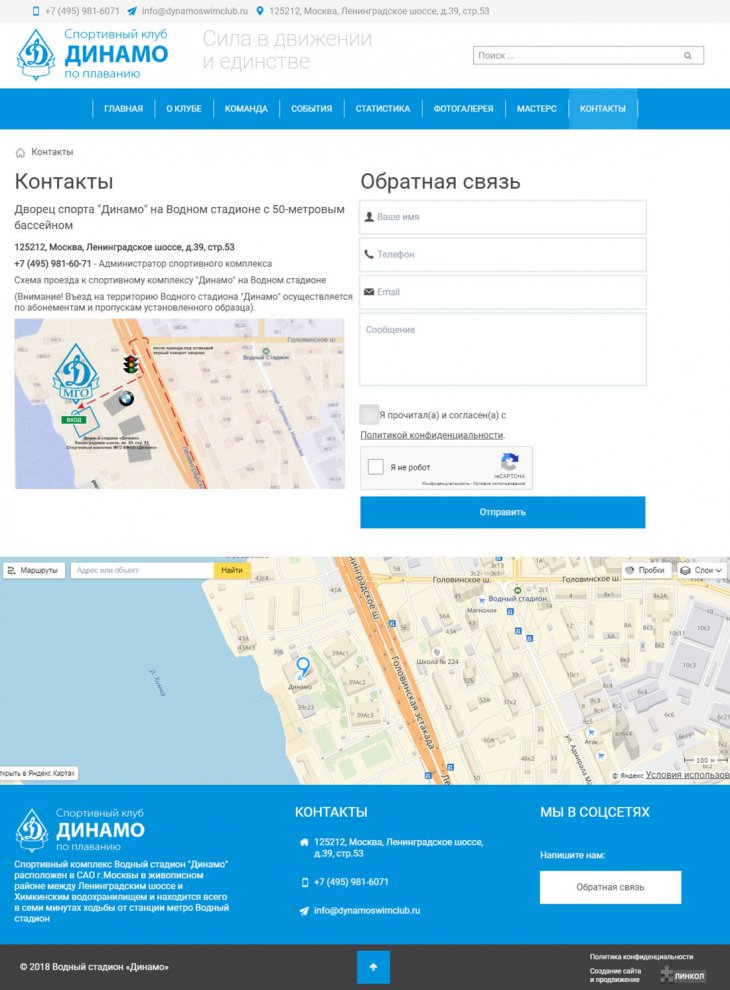Click the reCAPTCHA logo icon

(510, 463)
